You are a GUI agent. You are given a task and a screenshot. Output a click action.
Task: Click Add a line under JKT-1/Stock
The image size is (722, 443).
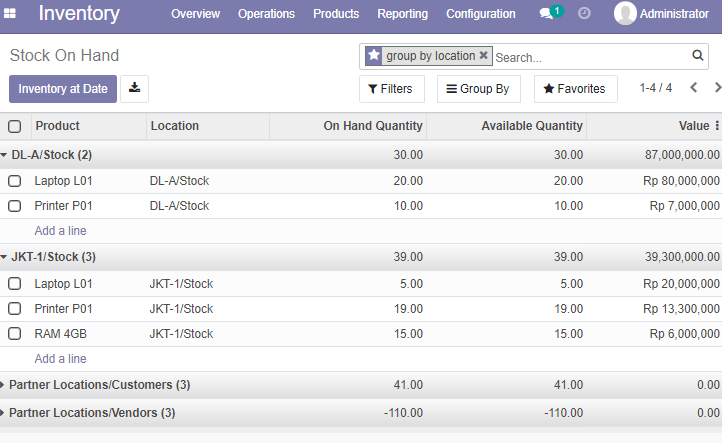click(60, 359)
